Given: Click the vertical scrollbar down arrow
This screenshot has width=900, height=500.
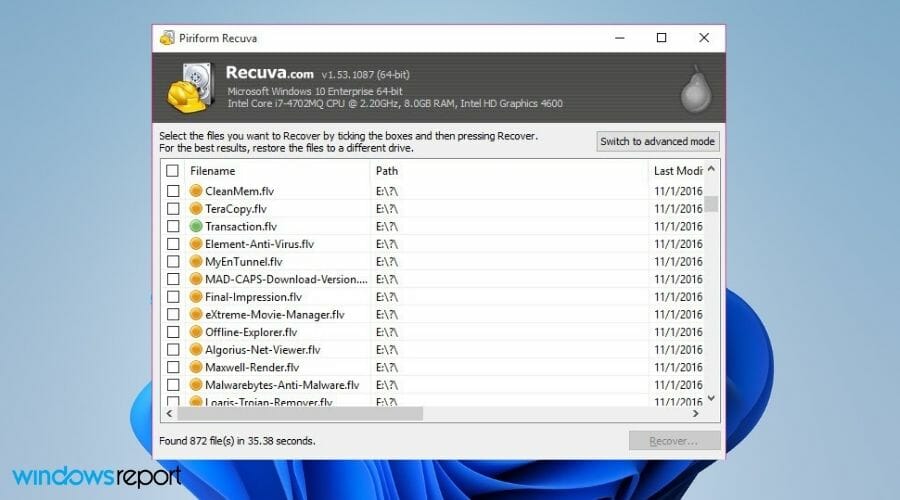Looking at the screenshot, I should pos(711,398).
